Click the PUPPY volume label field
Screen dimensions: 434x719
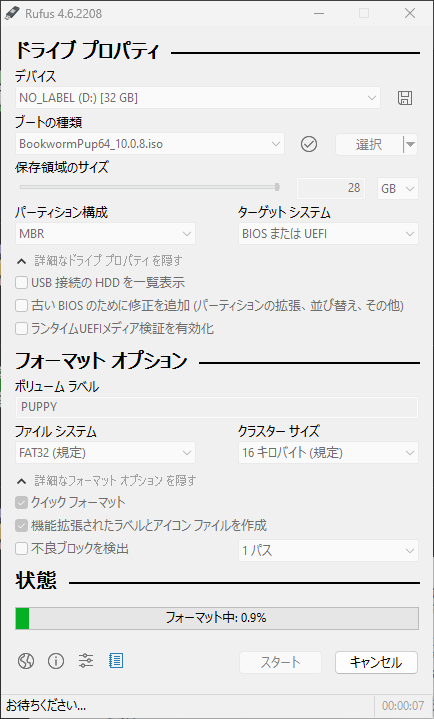pos(217,407)
